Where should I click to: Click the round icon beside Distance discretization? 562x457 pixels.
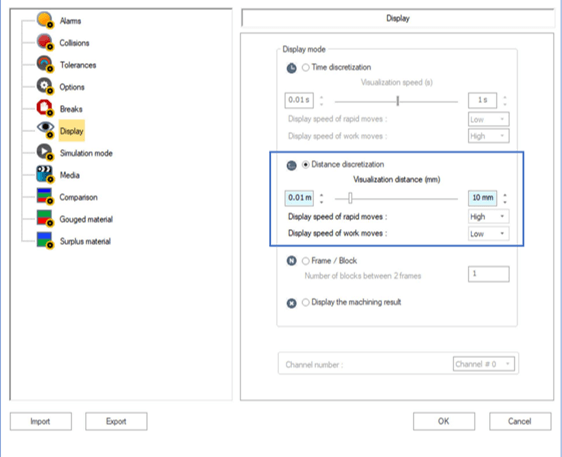[291, 165]
